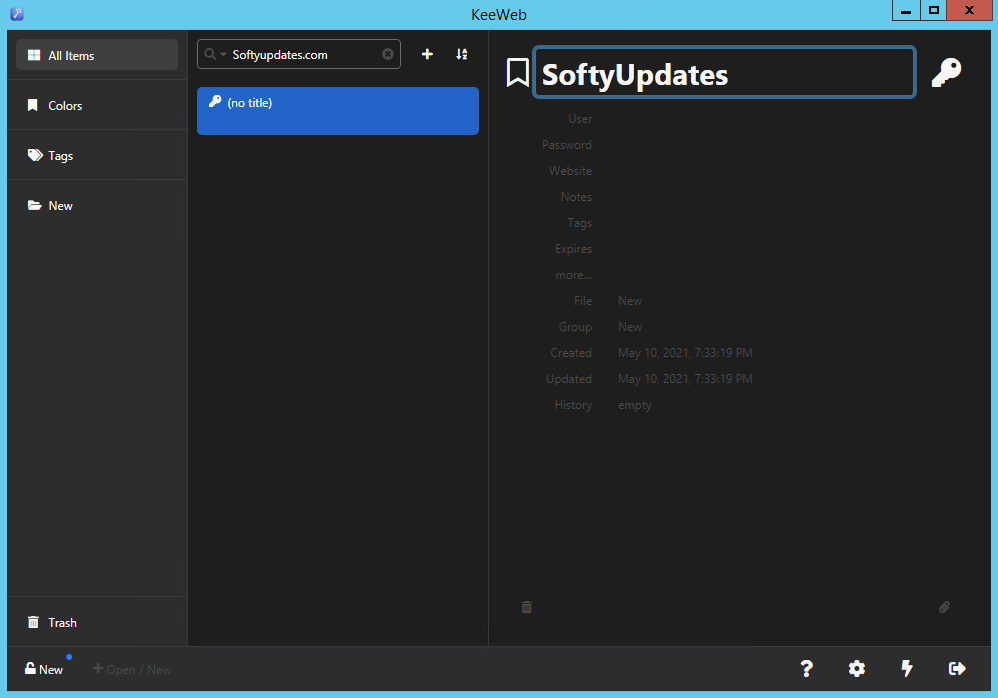This screenshot has height=698, width=998.
Task: Edit the SoftyUpdates title field
Action: pos(724,72)
